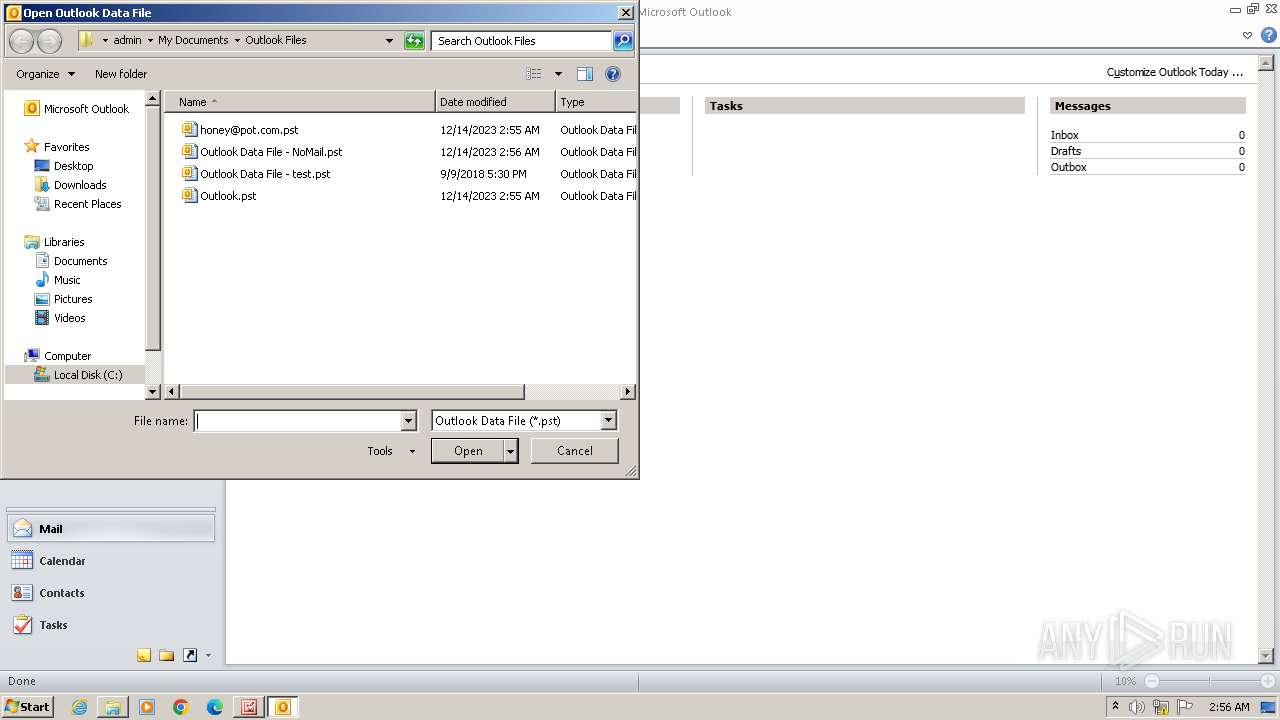Select Computer in navigation pane
Image resolution: width=1280 pixels, height=720 pixels.
pyautogui.click(x=67, y=356)
